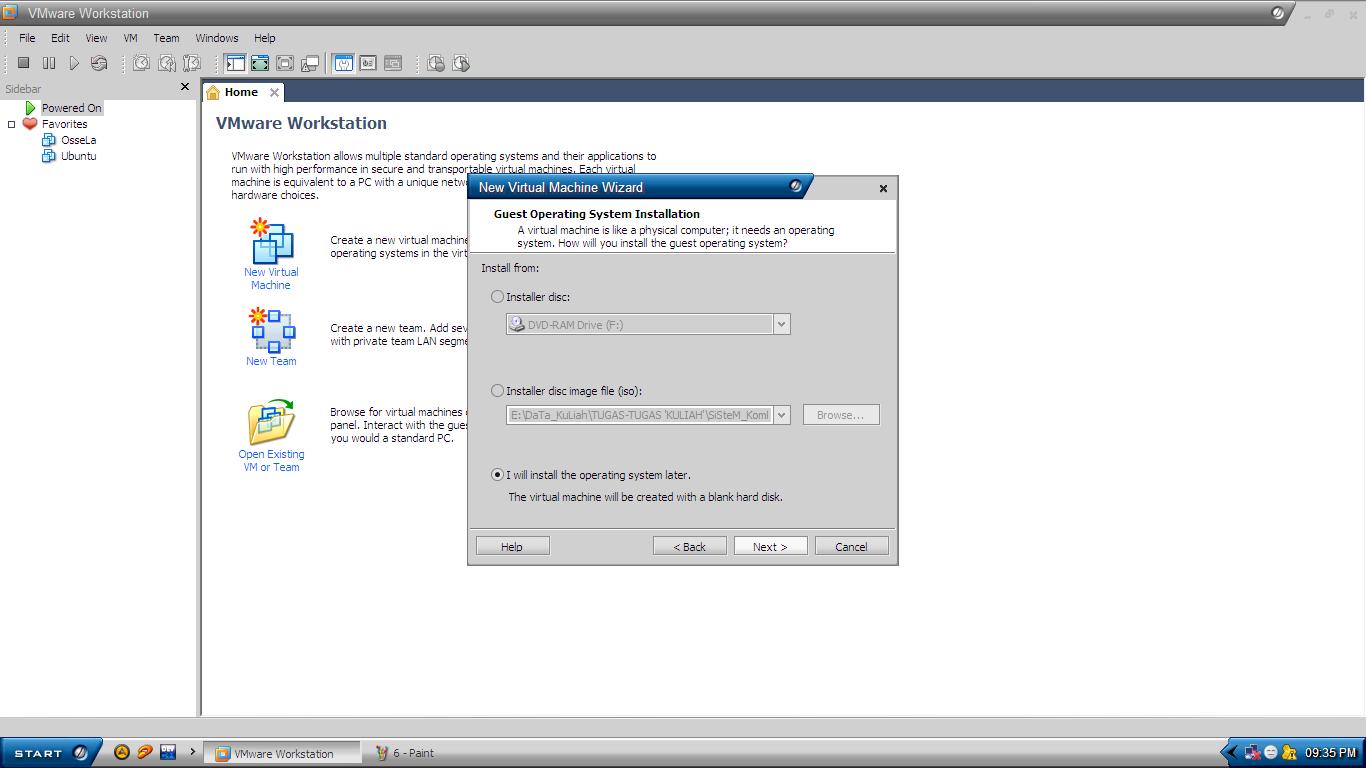Close the Sidebar panel with X
1366x768 pixels.
click(184, 87)
